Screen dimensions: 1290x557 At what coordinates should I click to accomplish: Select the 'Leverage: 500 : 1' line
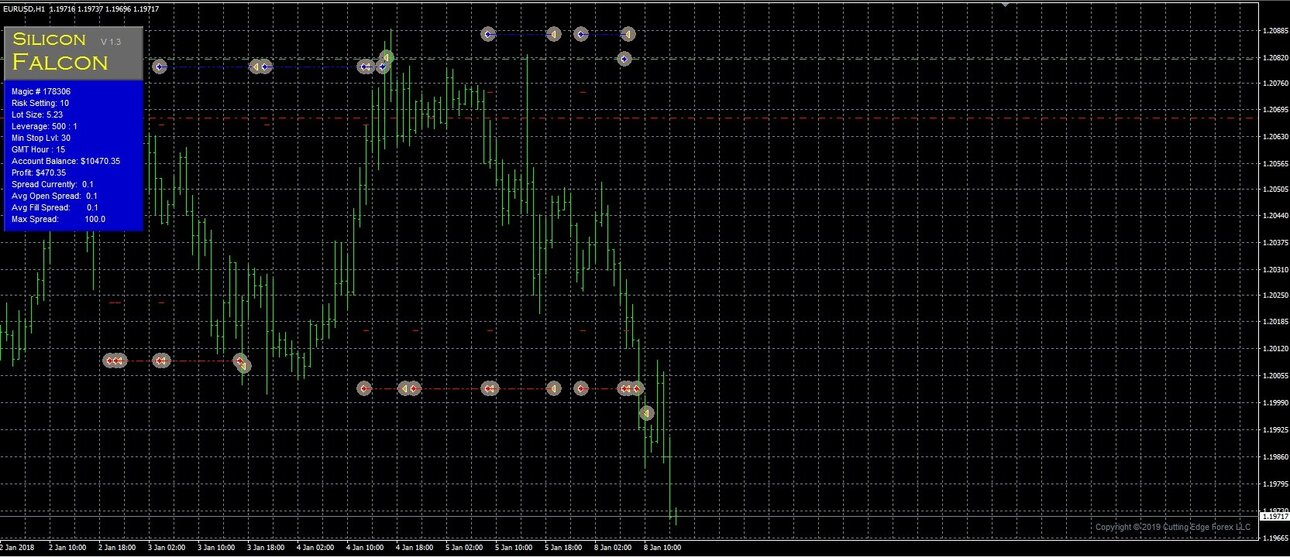(x=44, y=126)
